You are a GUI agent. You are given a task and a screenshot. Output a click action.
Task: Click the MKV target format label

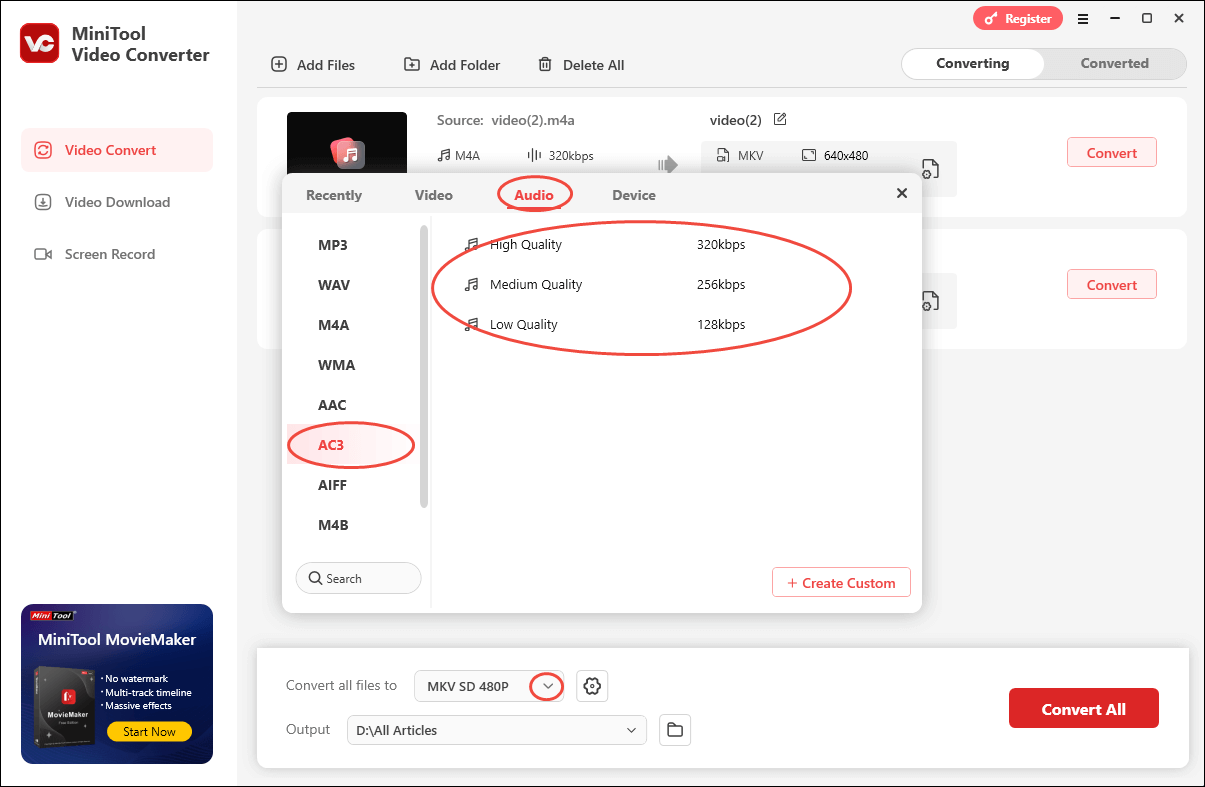[750, 156]
